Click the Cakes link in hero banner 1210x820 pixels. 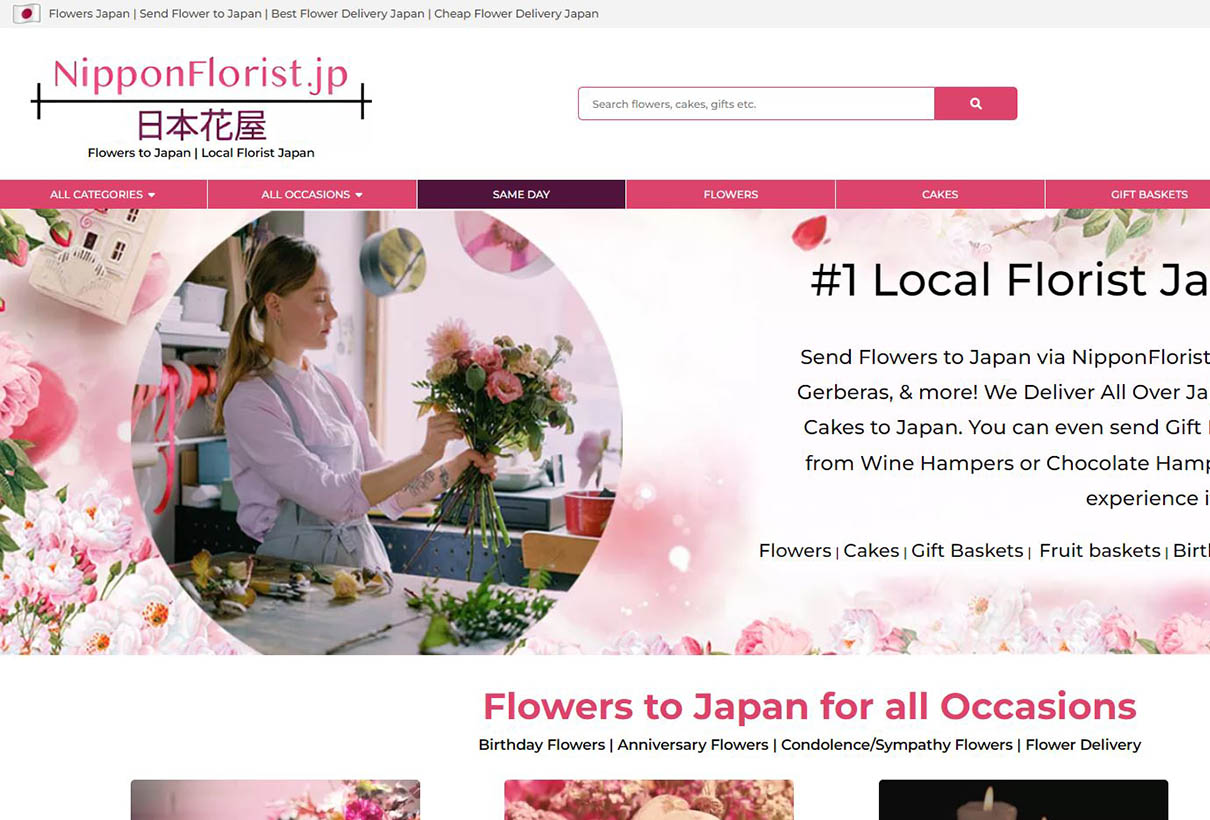(871, 551)
